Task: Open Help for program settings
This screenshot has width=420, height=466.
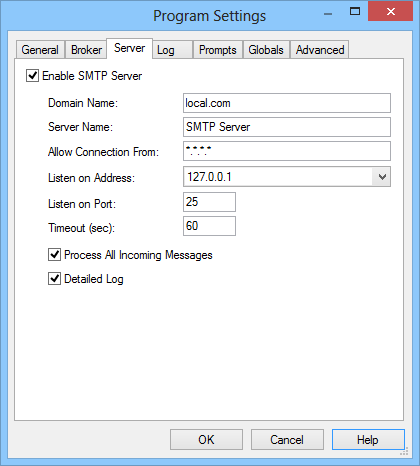Action: [368, 440]
